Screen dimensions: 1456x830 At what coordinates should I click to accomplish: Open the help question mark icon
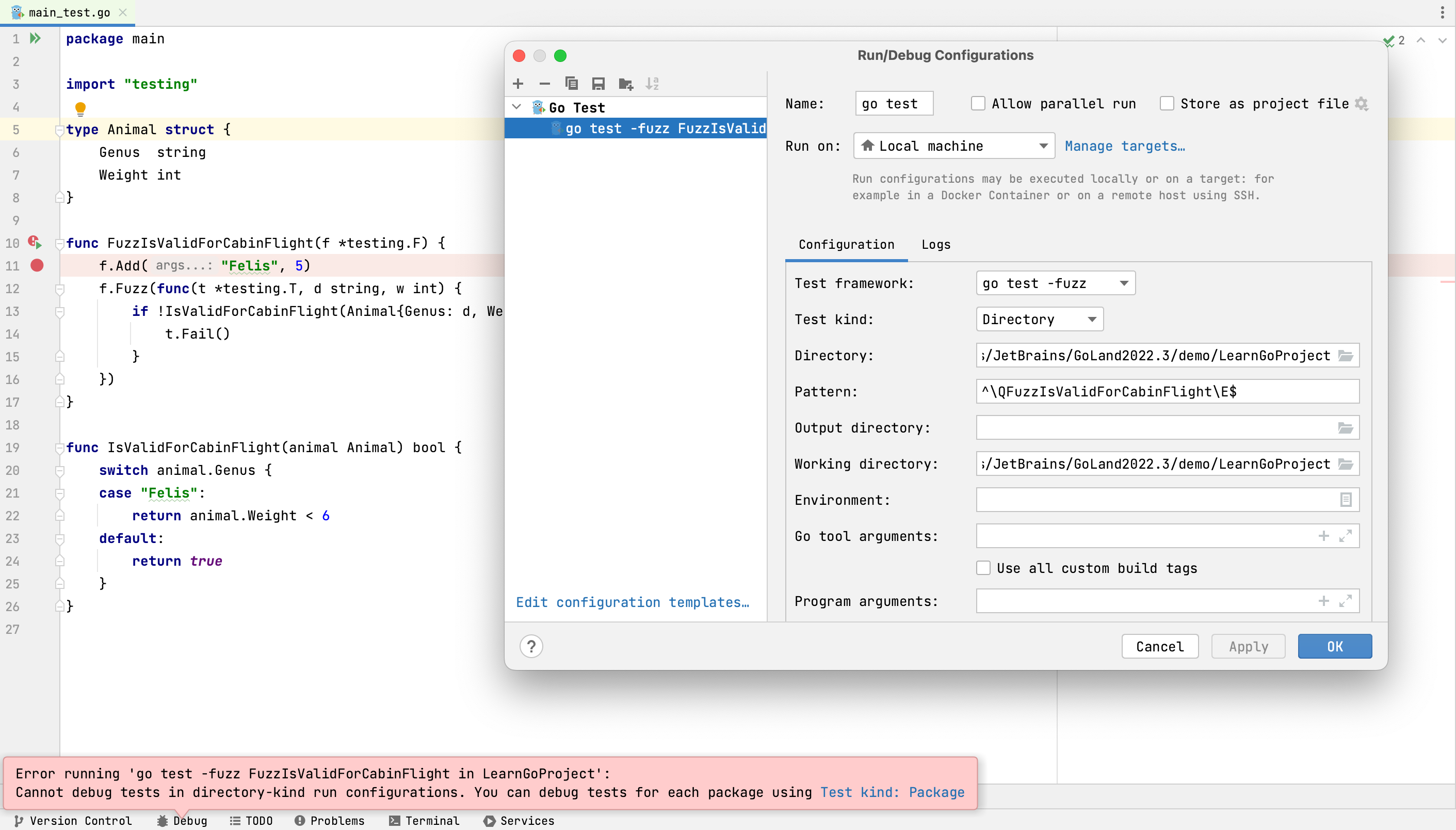(x=531, y=646)
